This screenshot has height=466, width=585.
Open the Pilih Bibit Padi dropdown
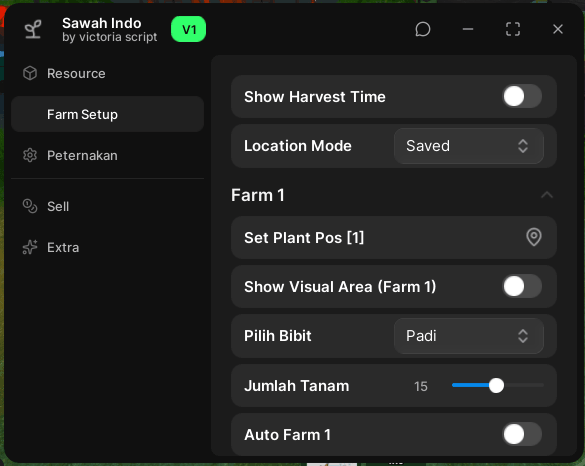469,336
